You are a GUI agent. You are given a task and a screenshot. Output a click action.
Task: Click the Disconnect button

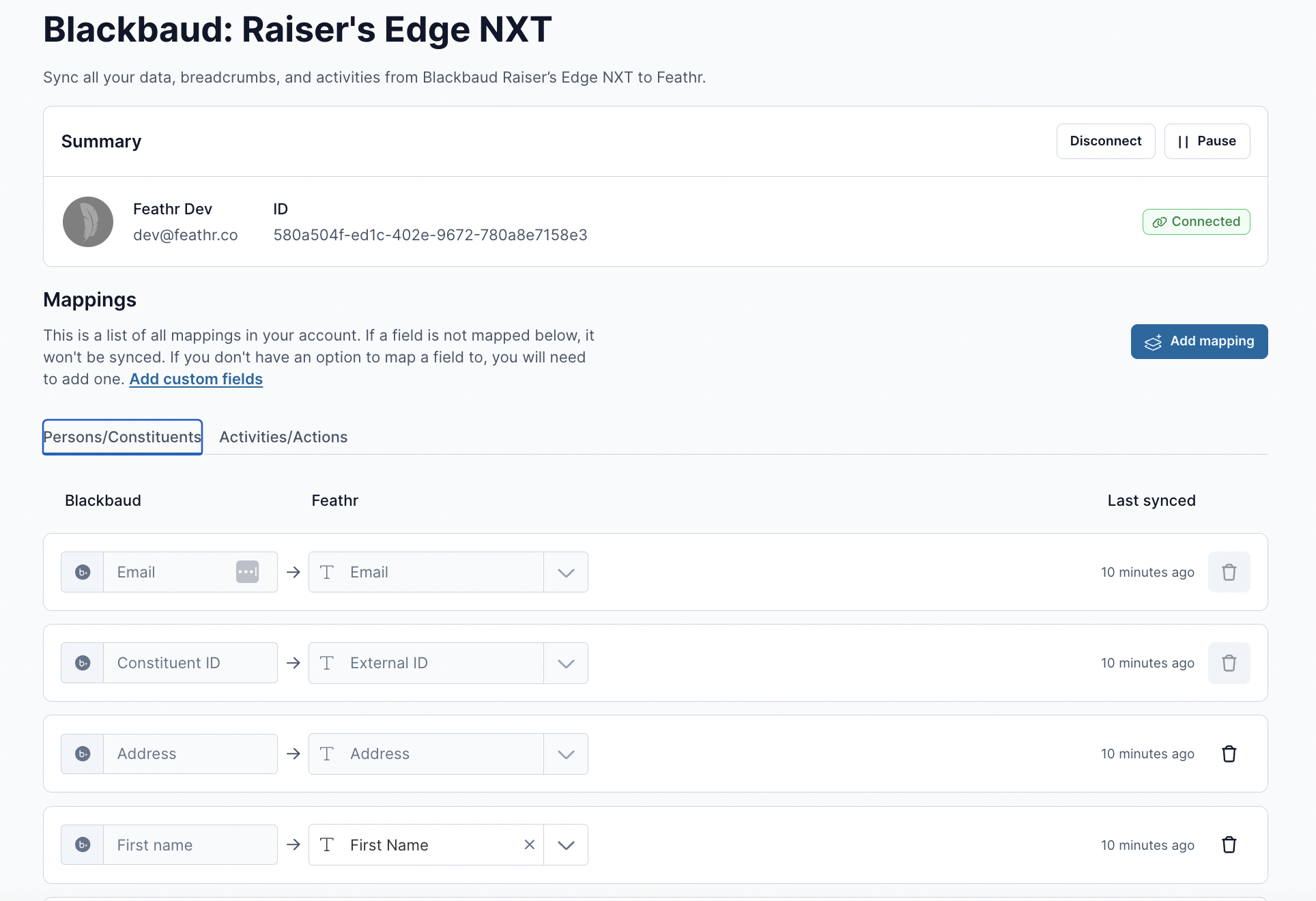click(x=1105, y=141)
